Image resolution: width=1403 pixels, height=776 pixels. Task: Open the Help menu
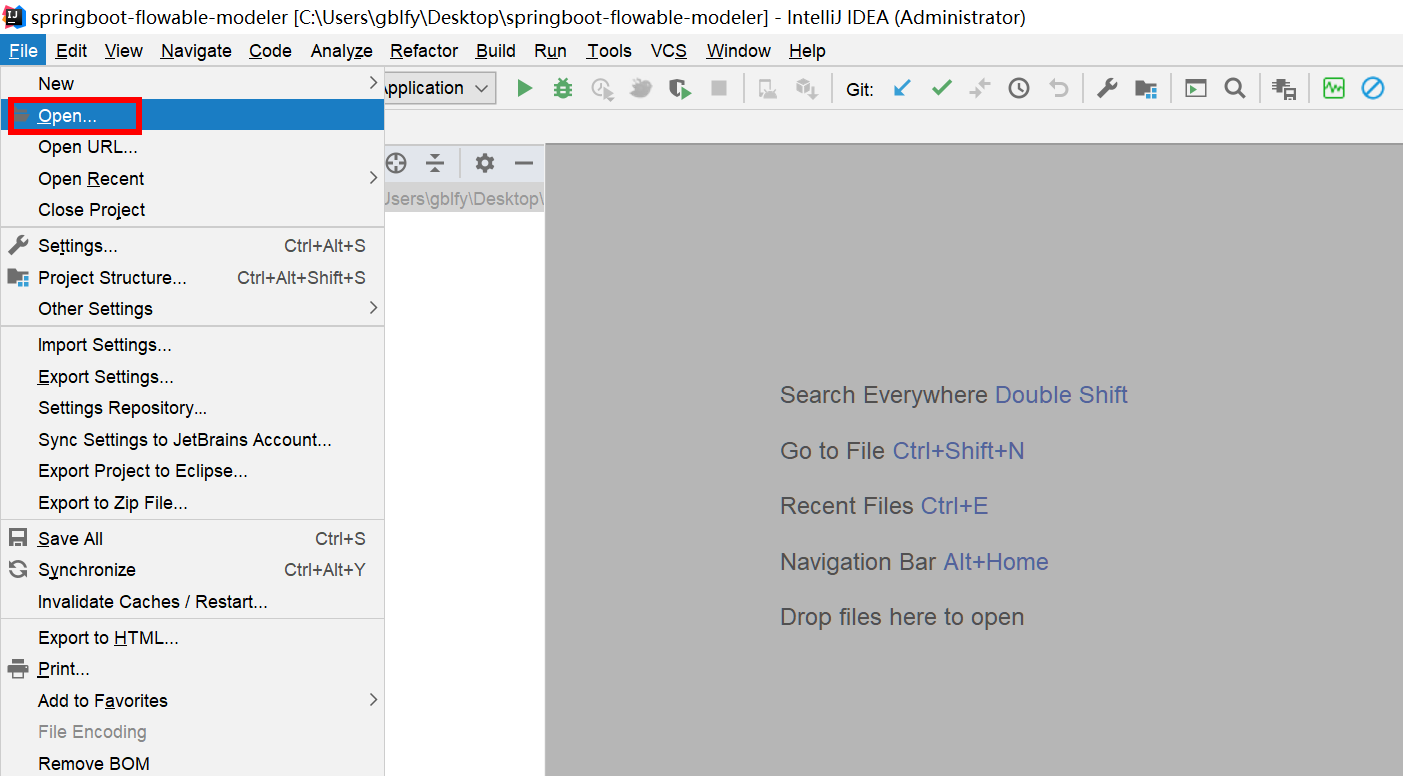click(x=807, y=51)
